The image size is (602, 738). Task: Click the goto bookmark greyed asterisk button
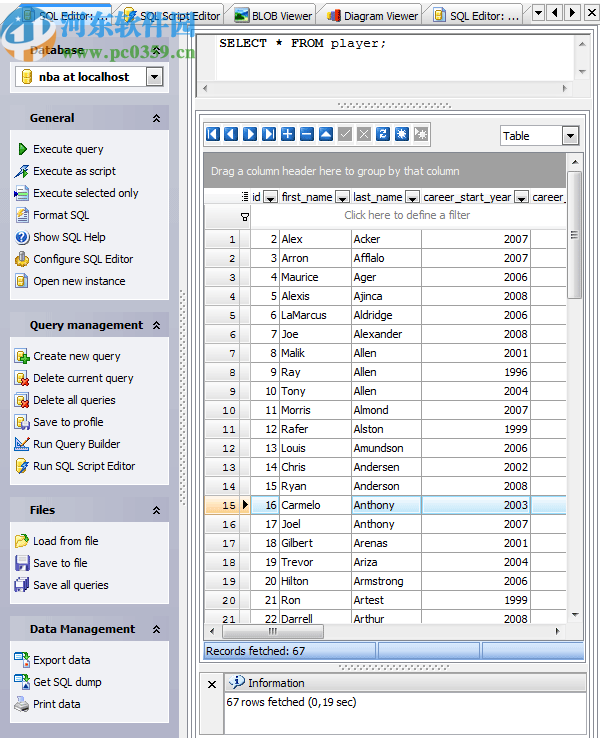tap(421, 135)
